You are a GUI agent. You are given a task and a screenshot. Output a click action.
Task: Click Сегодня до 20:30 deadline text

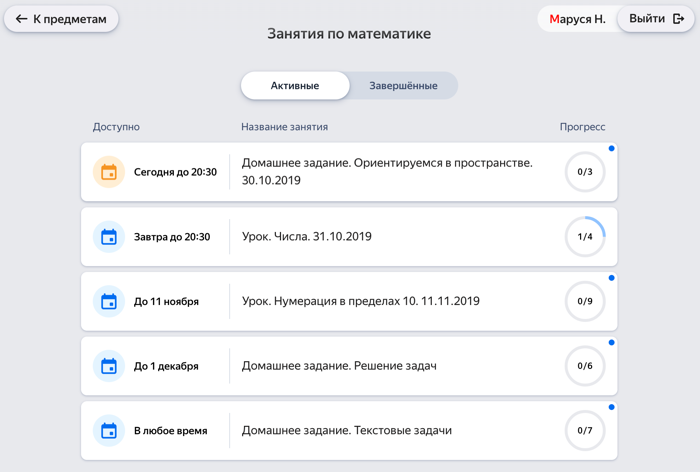point(175,172)
